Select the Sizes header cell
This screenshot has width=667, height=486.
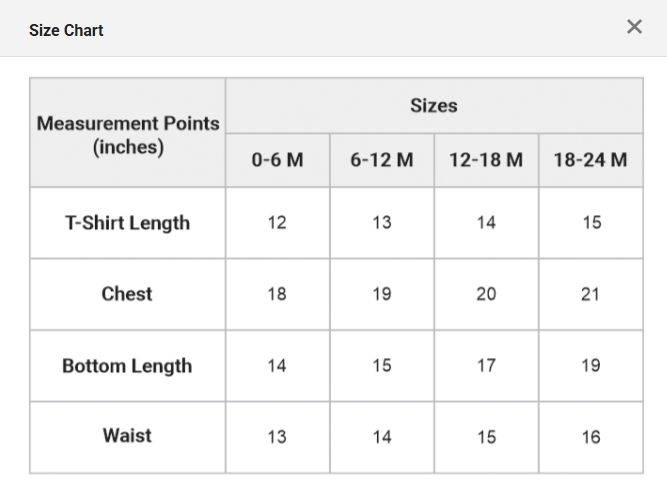click(434, 105)
